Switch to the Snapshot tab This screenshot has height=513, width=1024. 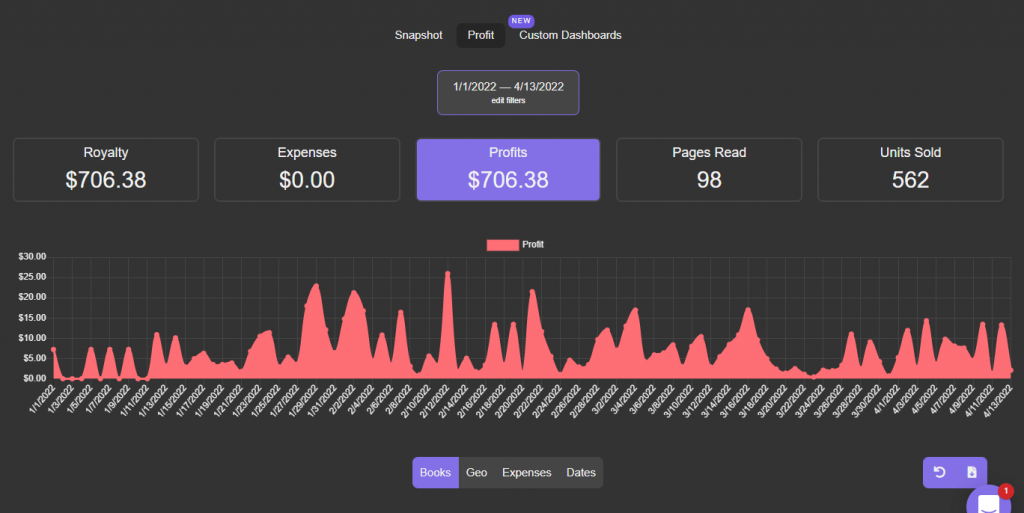point(418,35)
